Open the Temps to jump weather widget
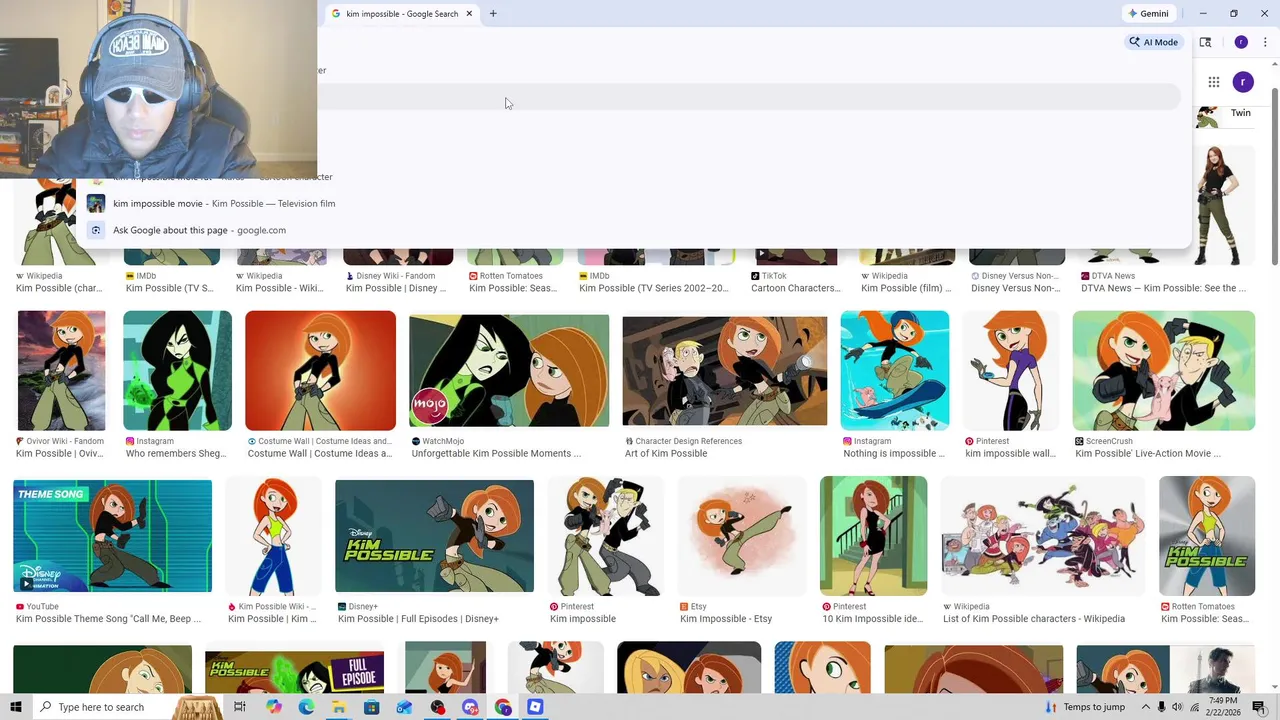 tap(1085, 707)
